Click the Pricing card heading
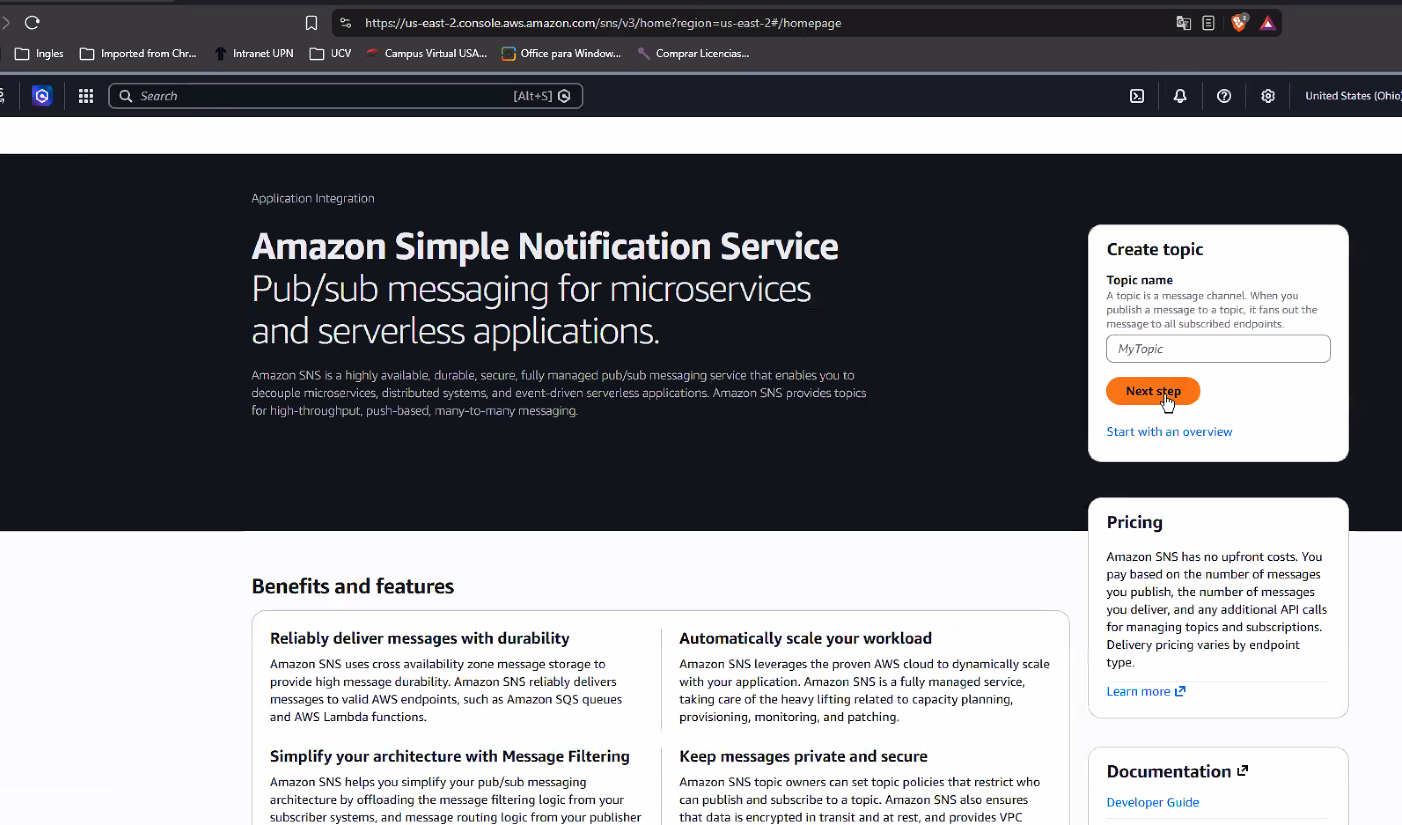Viewport: 1402px width, 825px height. 1134,522
